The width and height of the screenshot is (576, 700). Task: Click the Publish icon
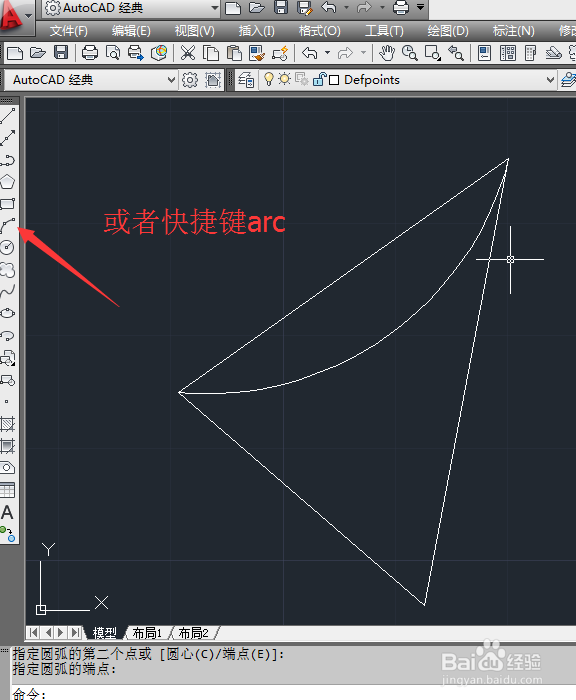pyautogui.click(x=136, y=53)
